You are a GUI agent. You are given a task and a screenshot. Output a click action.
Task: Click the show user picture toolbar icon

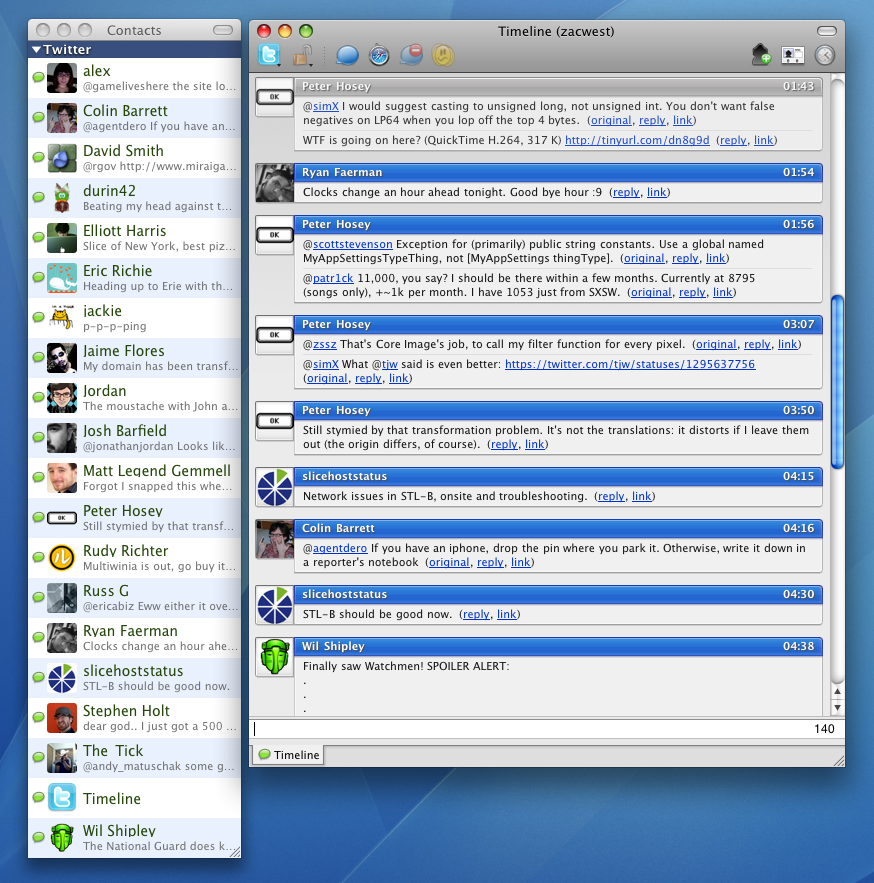pyautogui.click(x=793, y=55)
